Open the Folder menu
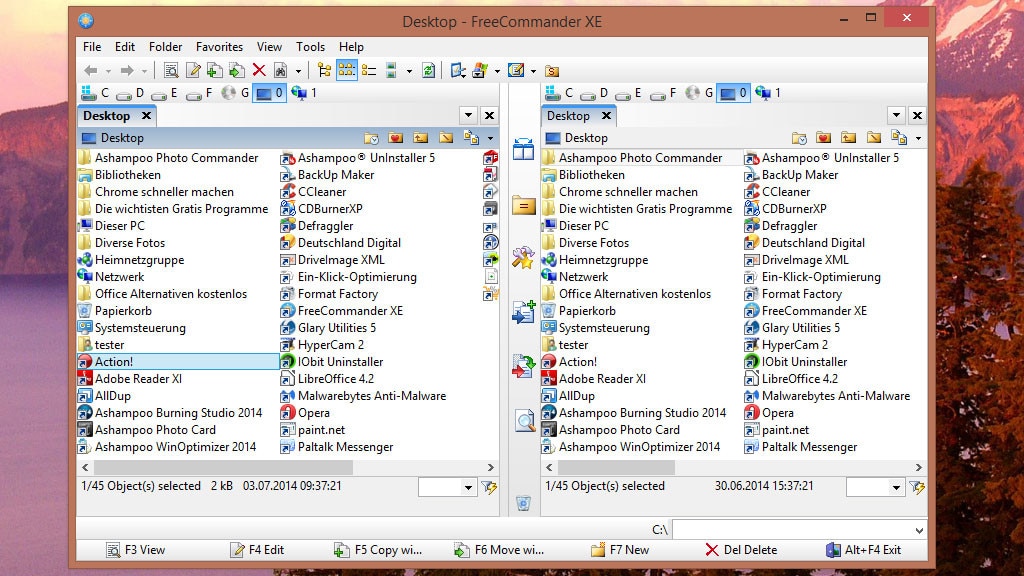This screenshot has height=576, width=1024. (165, 47)
